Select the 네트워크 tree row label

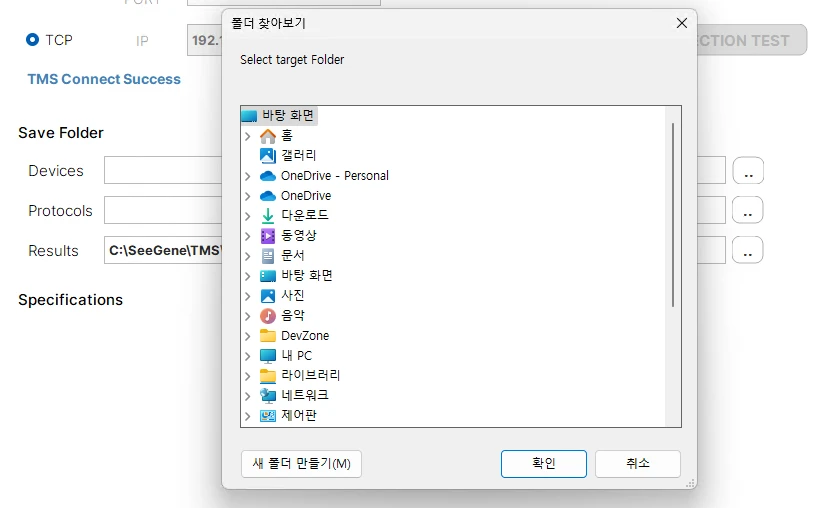tap(305, 396)
